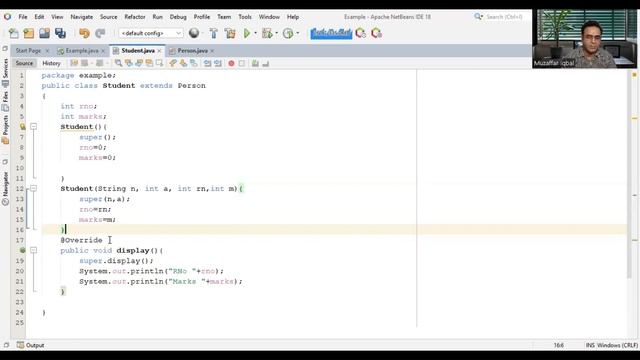Screen dimensions: 640x360
Task: Click the Open Project toolbar icon
Action: coord(44,33)
